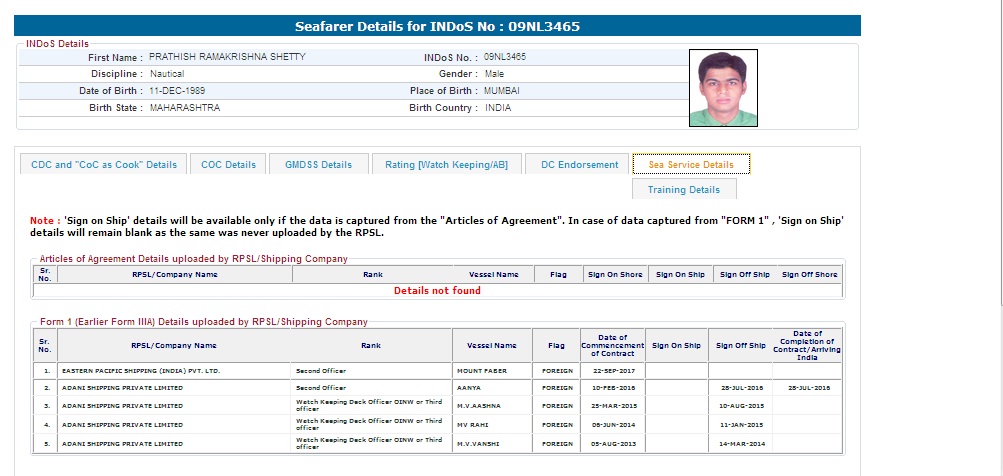Click the Sea Service Details tab

point(691,165)
